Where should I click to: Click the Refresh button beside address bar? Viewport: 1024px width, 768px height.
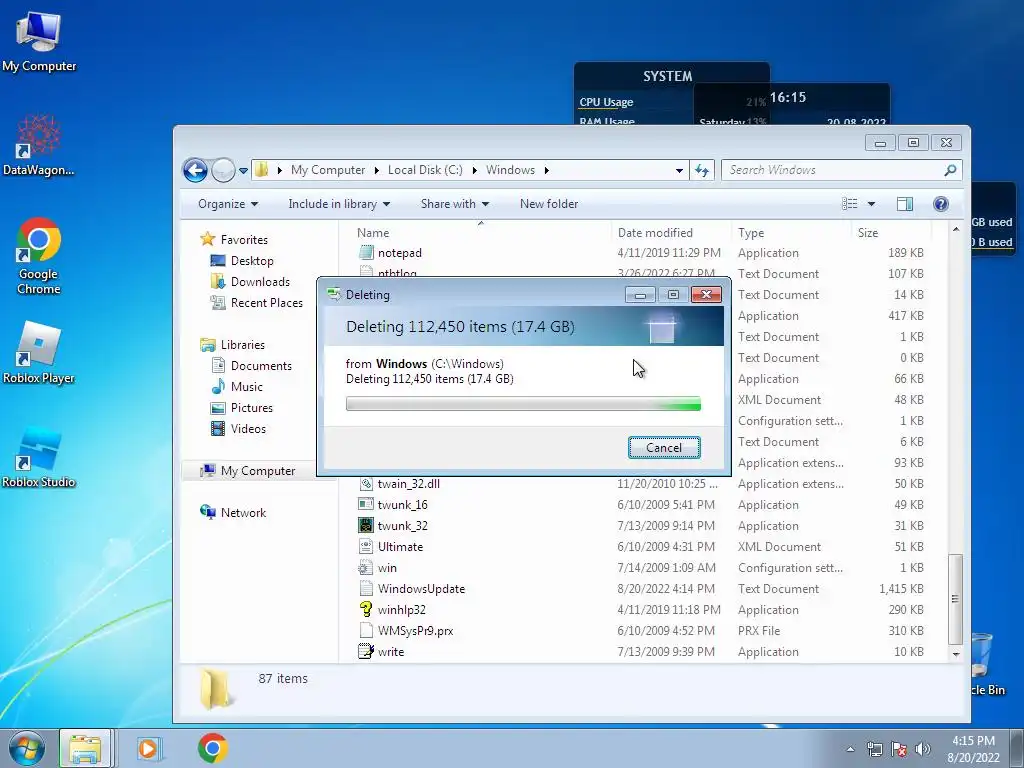click(702, 170)
